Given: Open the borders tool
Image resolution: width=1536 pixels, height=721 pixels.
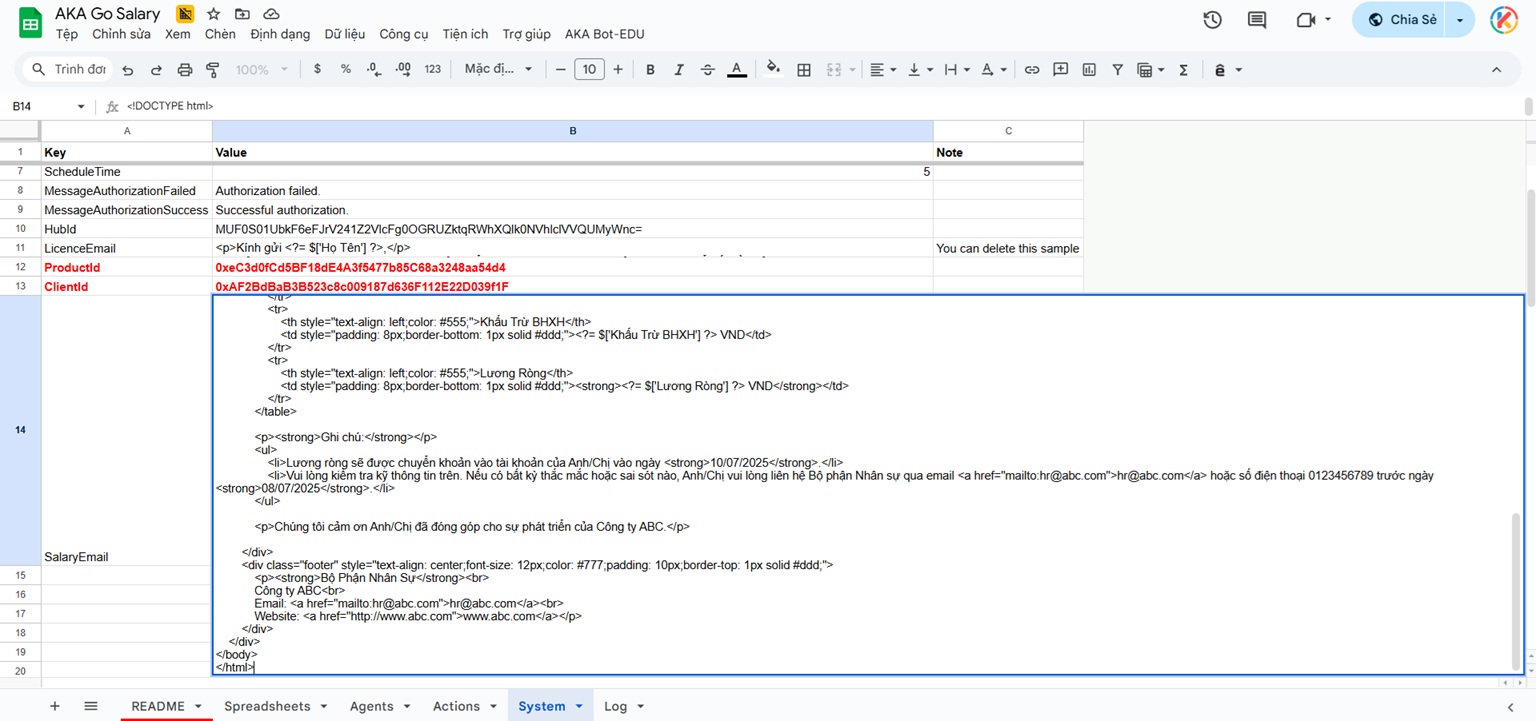Looking at the screenshot, I should (803, 70).
